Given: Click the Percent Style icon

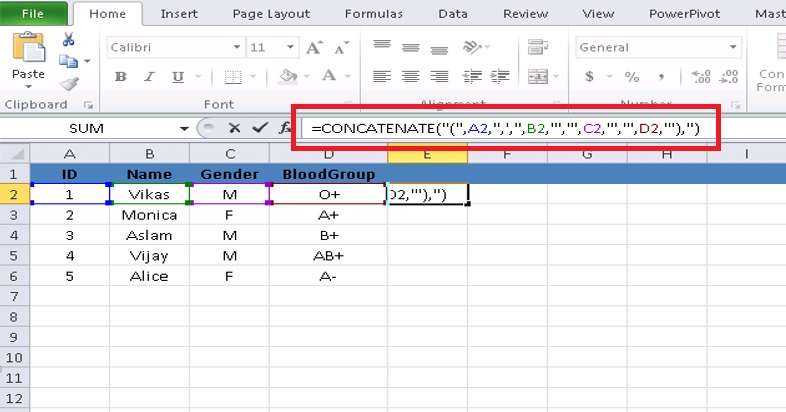Looking at the screenshot, I should (632, 77).
